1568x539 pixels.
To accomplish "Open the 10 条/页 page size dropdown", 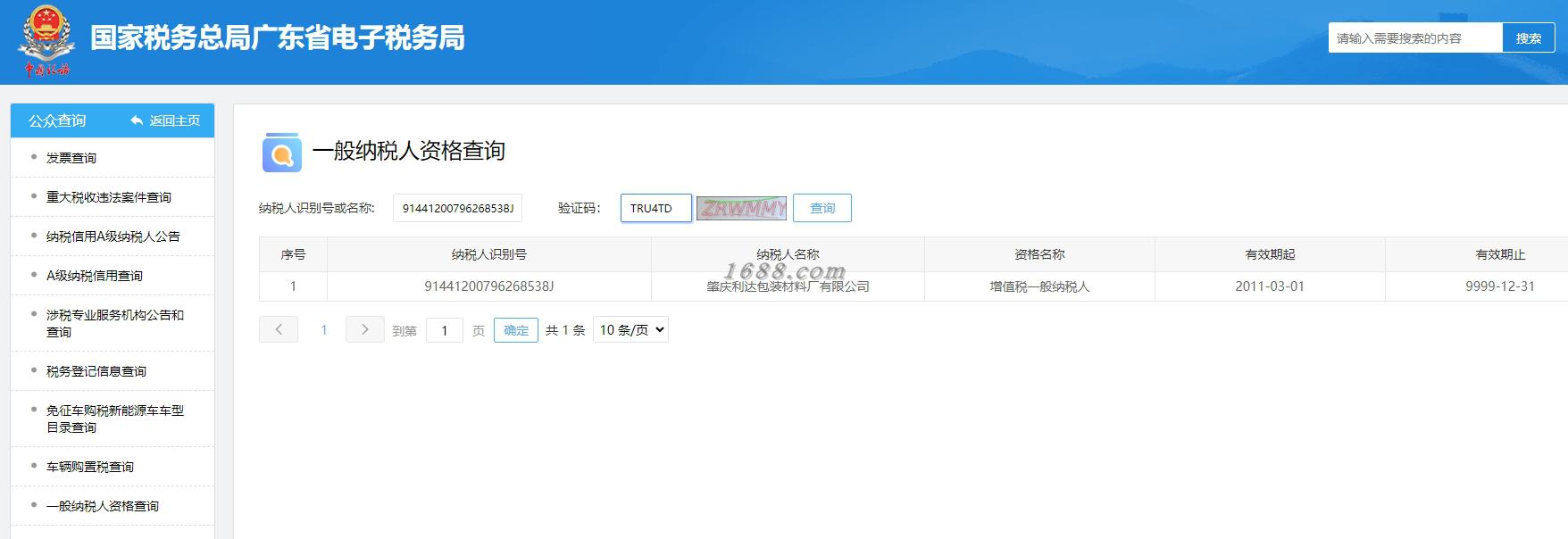I will click(630, 329).
